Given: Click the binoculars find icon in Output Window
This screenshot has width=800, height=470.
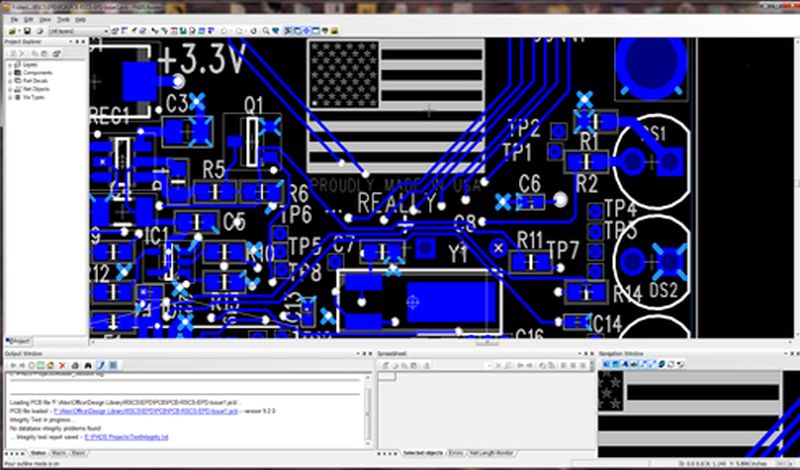Looking at the screenshot, I should [x=88, y=365].
